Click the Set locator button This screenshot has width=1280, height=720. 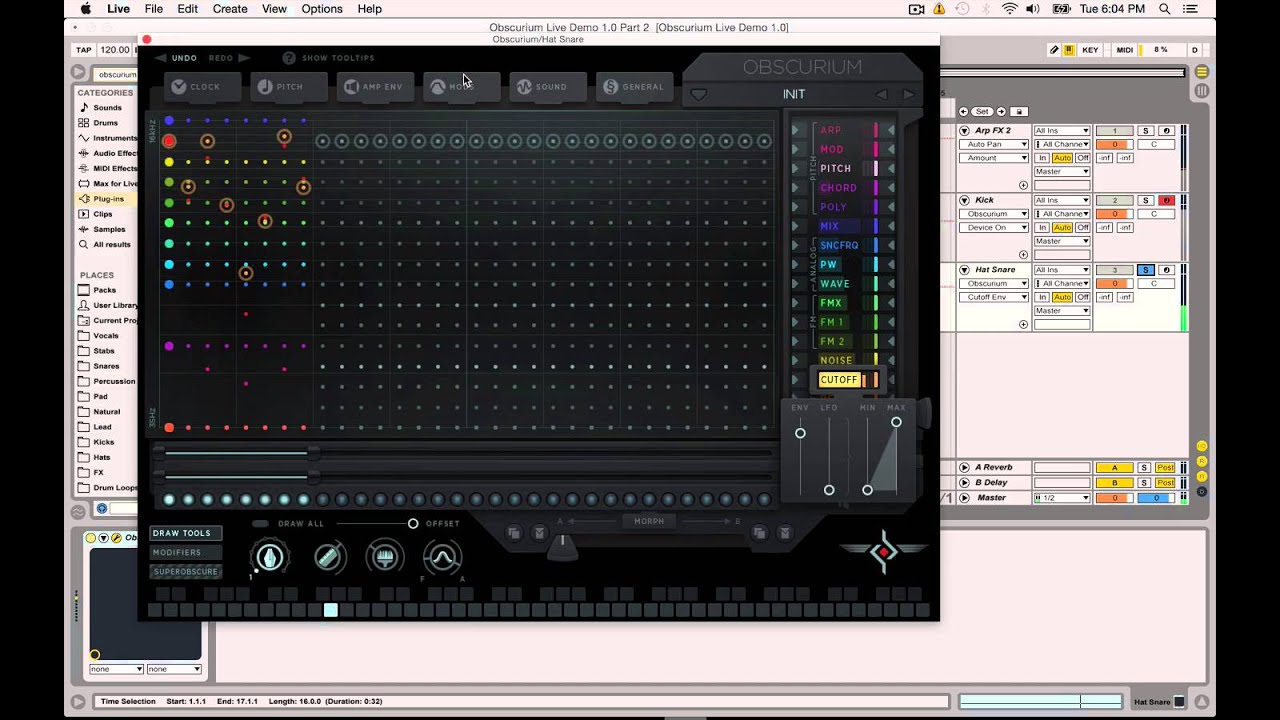click(982, 111)
